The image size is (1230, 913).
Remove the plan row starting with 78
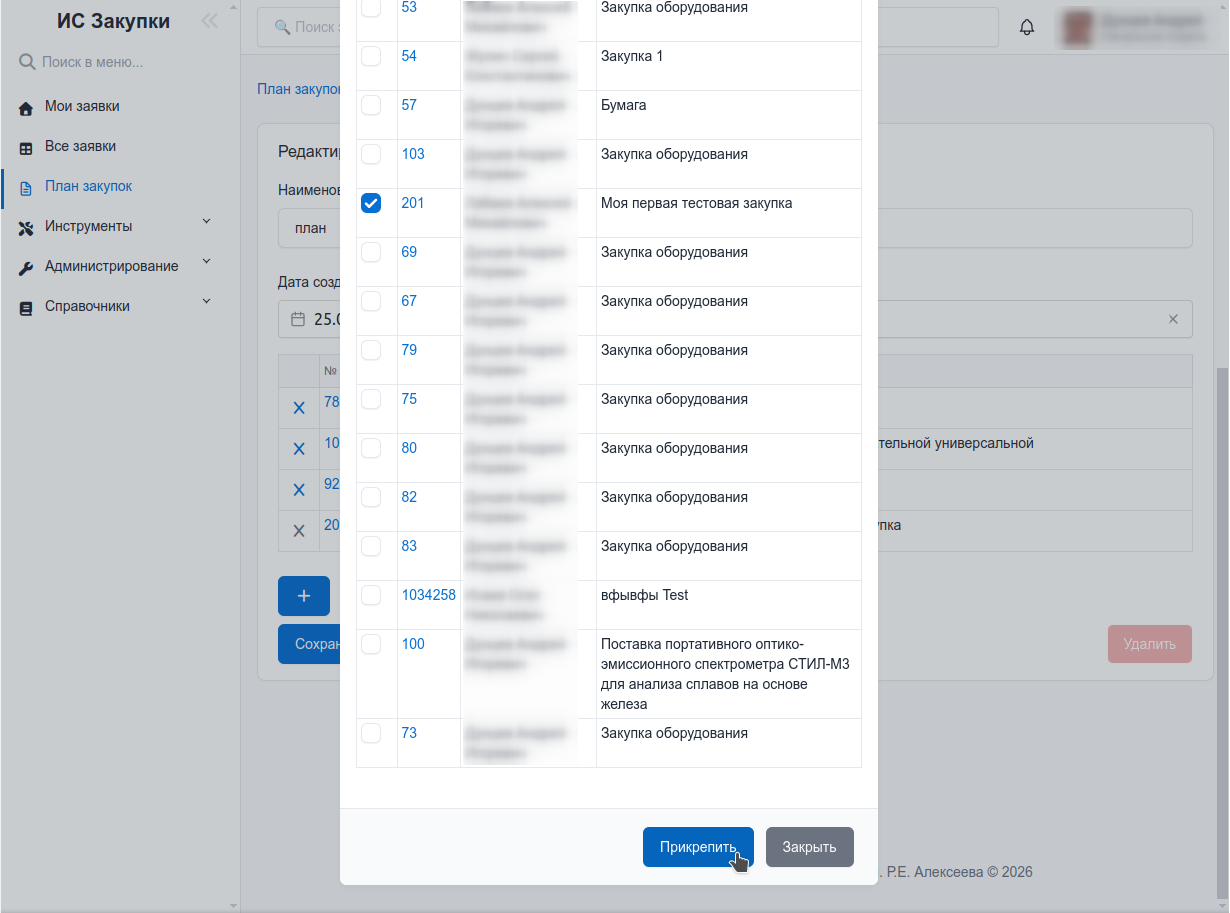[298, 408]
